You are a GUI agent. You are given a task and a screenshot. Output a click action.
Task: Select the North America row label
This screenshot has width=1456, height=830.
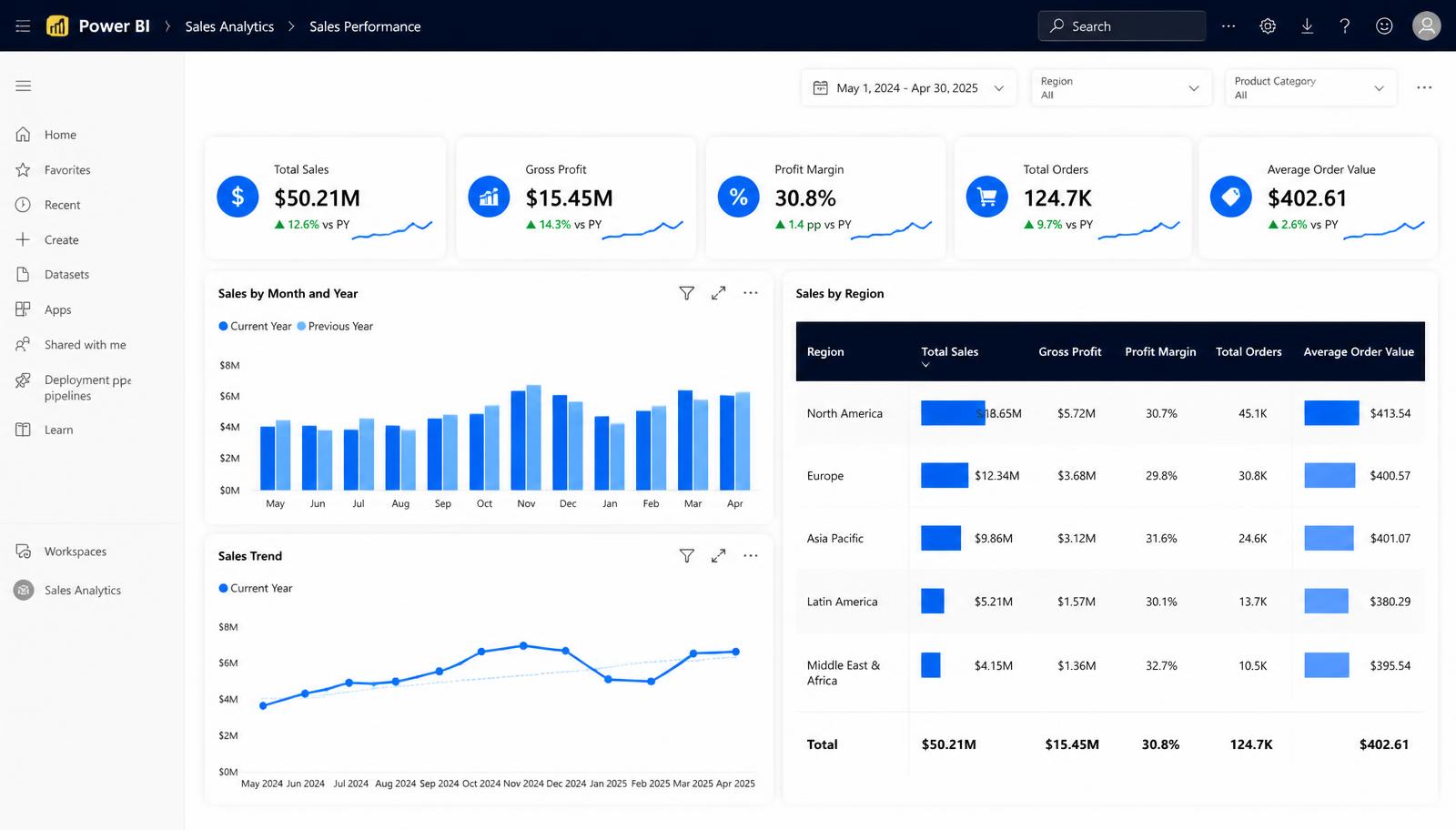[844, 413]
